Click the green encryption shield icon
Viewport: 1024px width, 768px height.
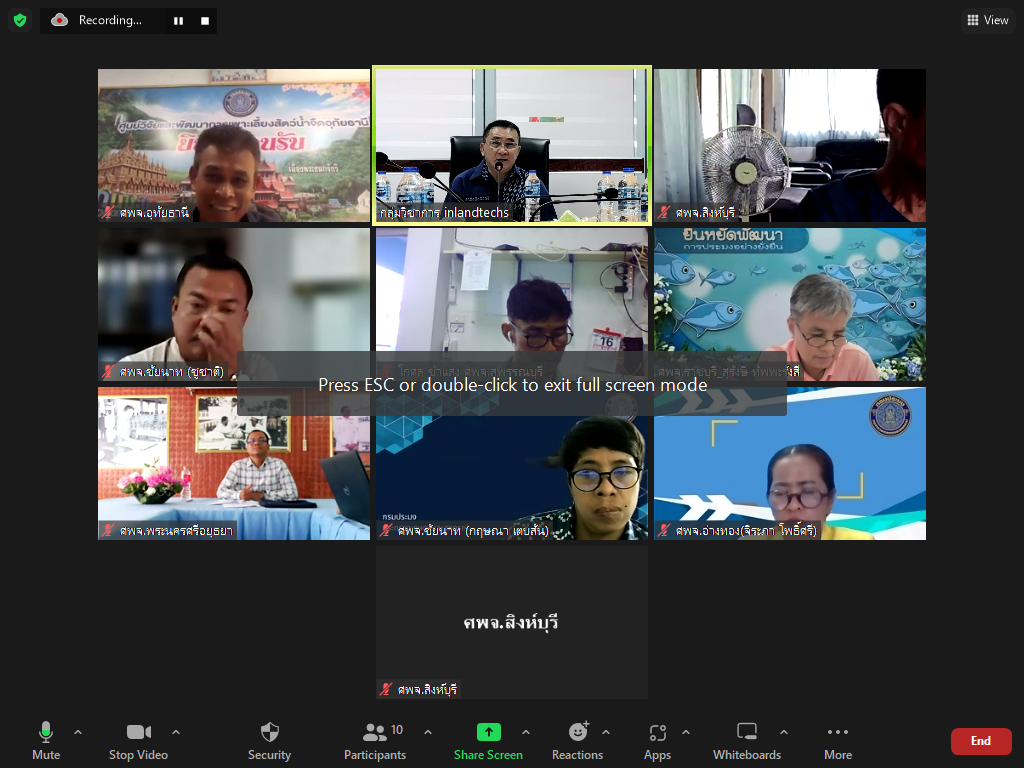pos(20,20)
